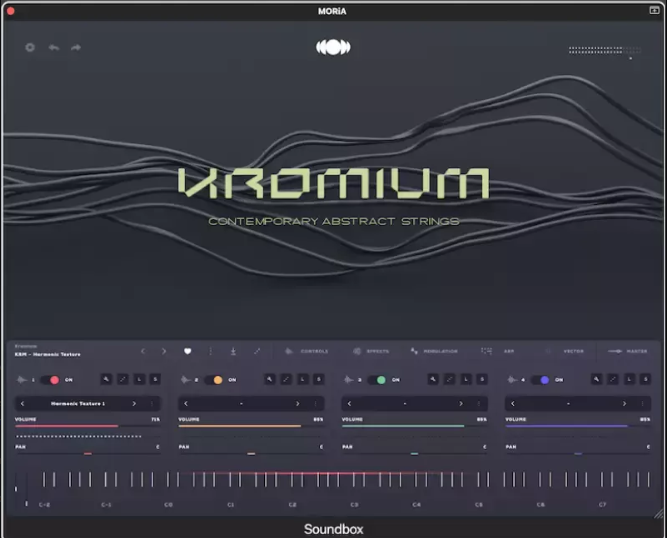The image size is (667, 538).
Task: Click the undo arrow icon
Action: tap(54, 47)
